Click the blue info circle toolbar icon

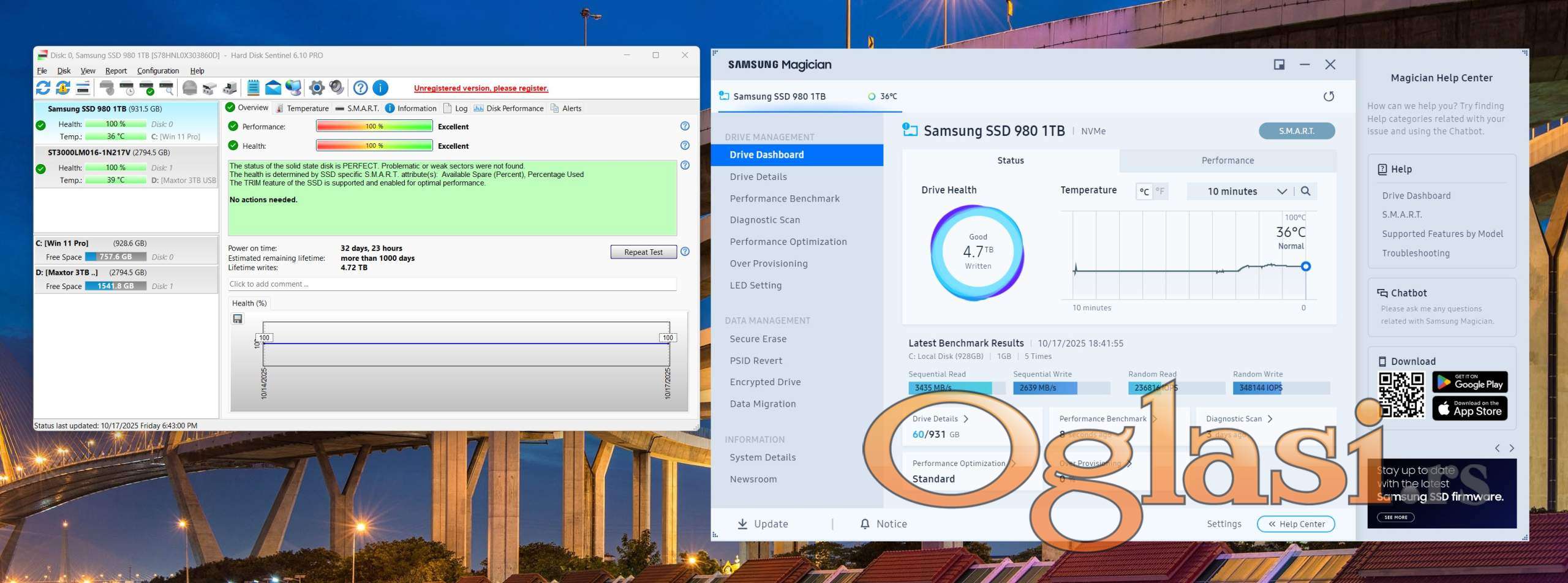[380, 88]
